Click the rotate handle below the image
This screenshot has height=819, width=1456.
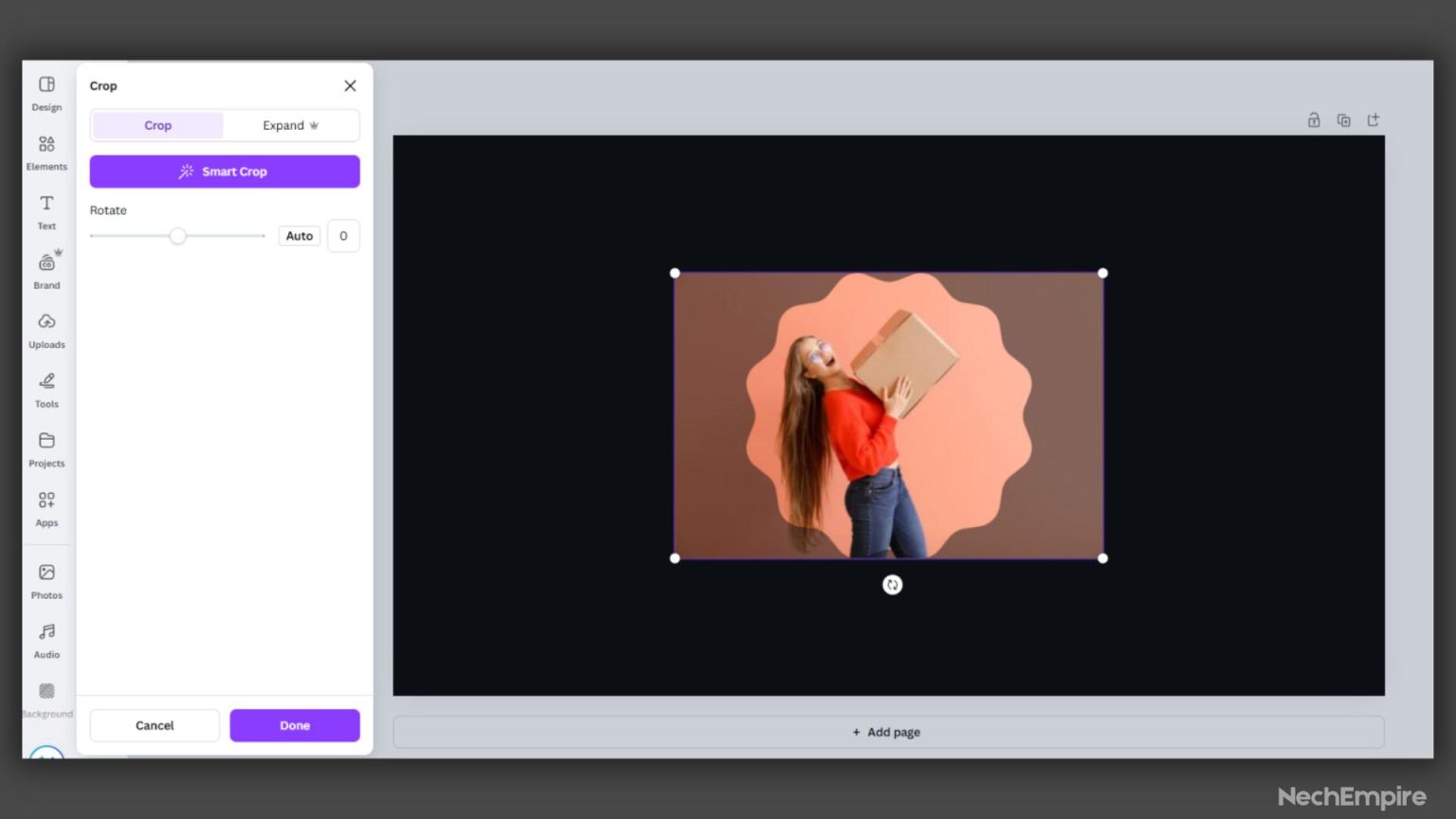(892, 584)
